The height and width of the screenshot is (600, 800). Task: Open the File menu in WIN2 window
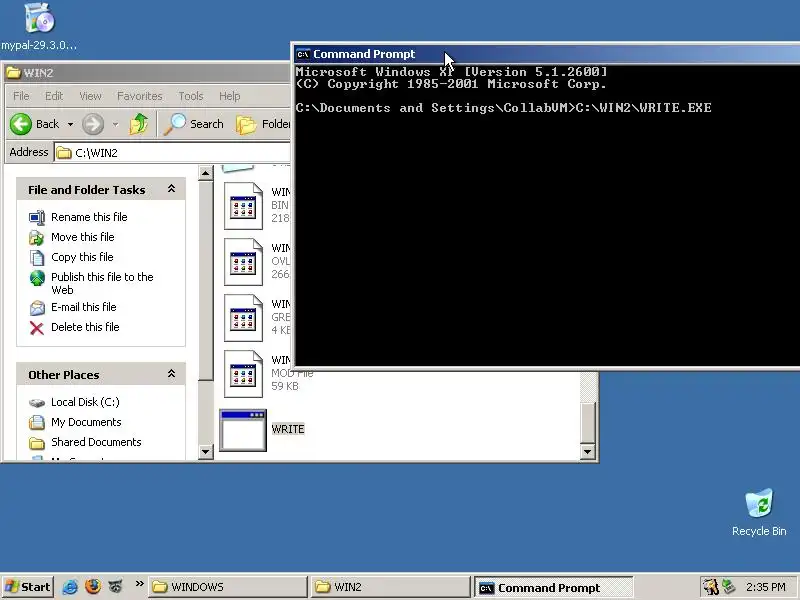[21, 96]
